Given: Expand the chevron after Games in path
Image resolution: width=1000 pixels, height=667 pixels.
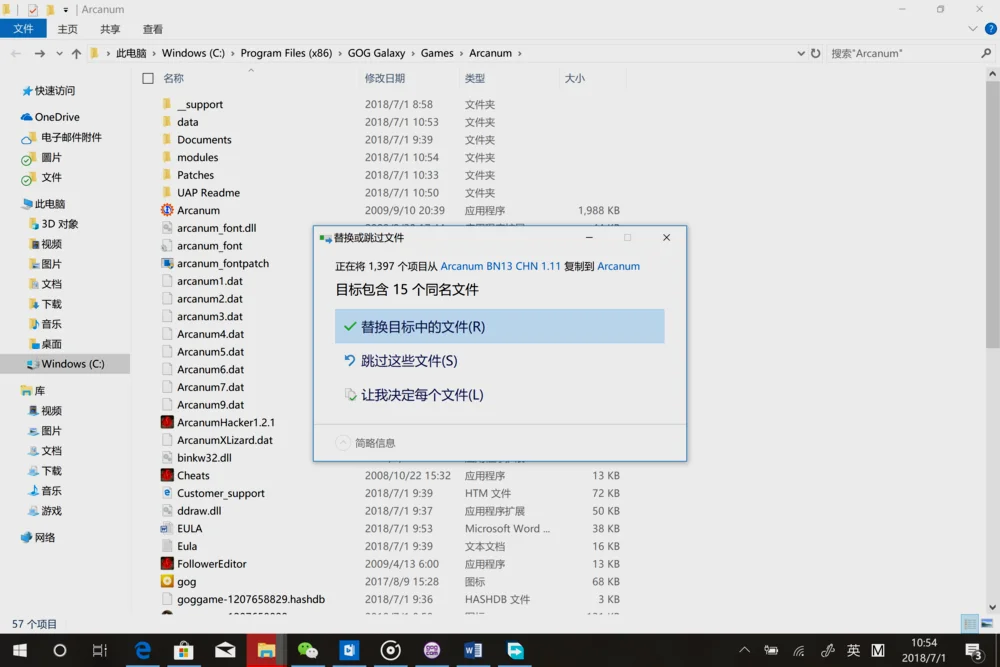Looking at the screenshot, I should pyautogui.click(x=462, y=54).
